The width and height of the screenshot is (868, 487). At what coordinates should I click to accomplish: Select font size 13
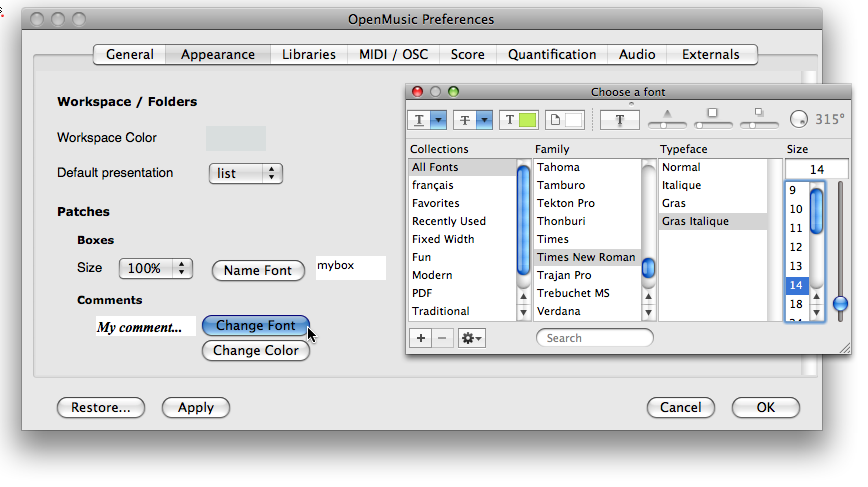[x=797, y=266]
